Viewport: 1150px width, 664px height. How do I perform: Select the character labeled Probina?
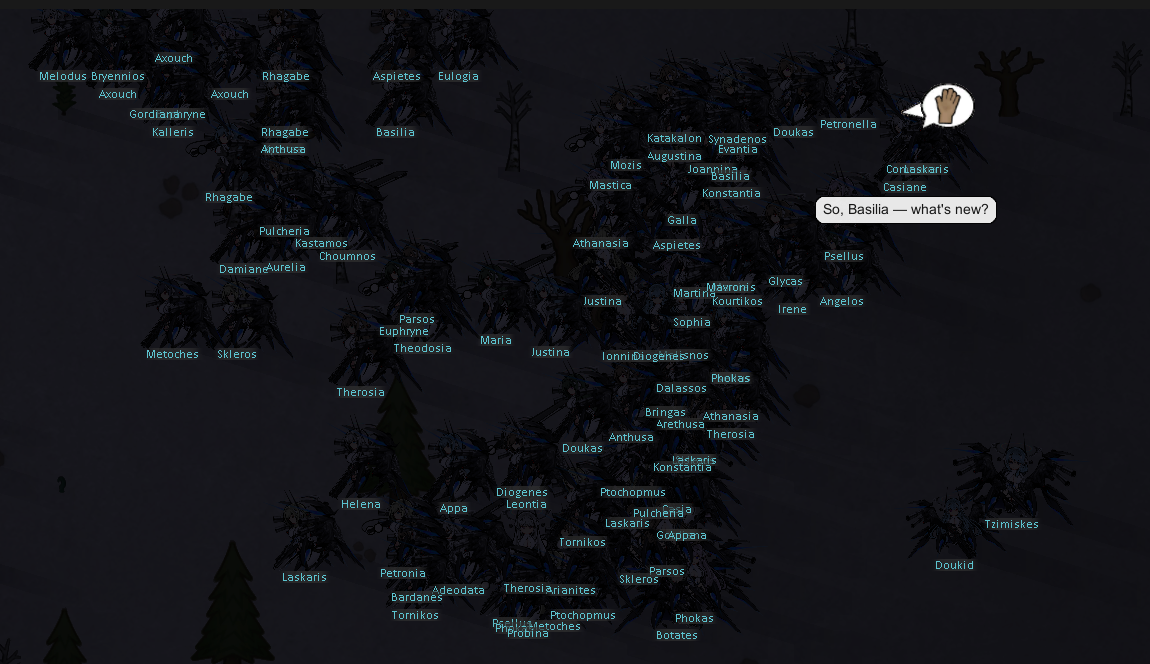(x=527, y=634)
